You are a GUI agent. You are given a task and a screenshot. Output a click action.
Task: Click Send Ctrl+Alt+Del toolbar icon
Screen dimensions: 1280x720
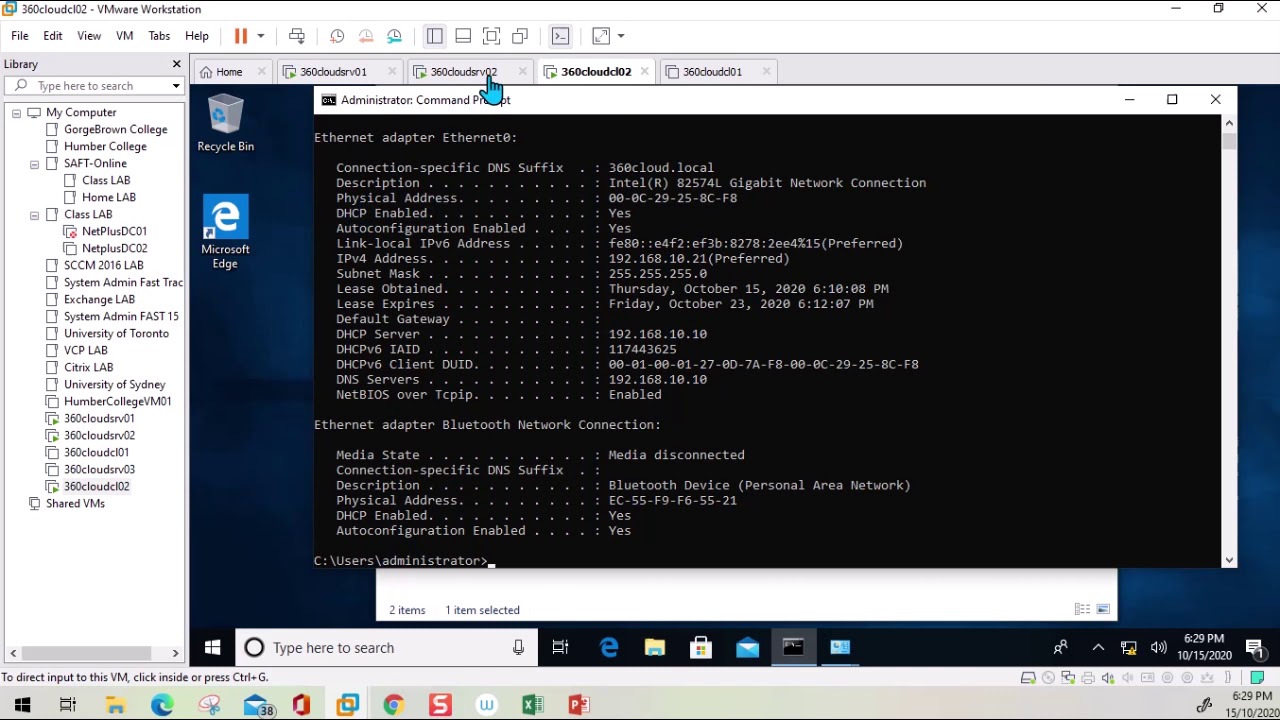pos(297,36)
